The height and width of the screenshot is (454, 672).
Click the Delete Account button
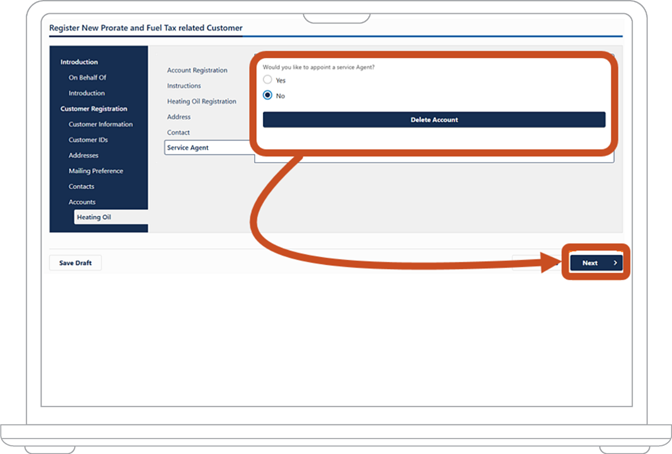tap(434, 120)
